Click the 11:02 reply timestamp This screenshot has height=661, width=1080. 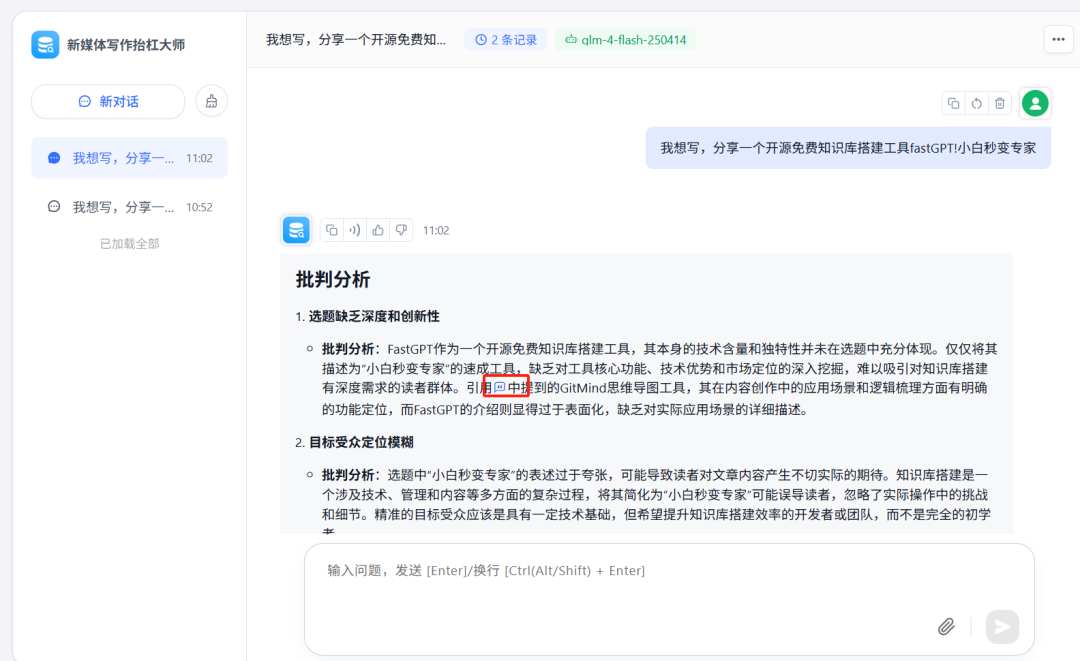[436, 231]
